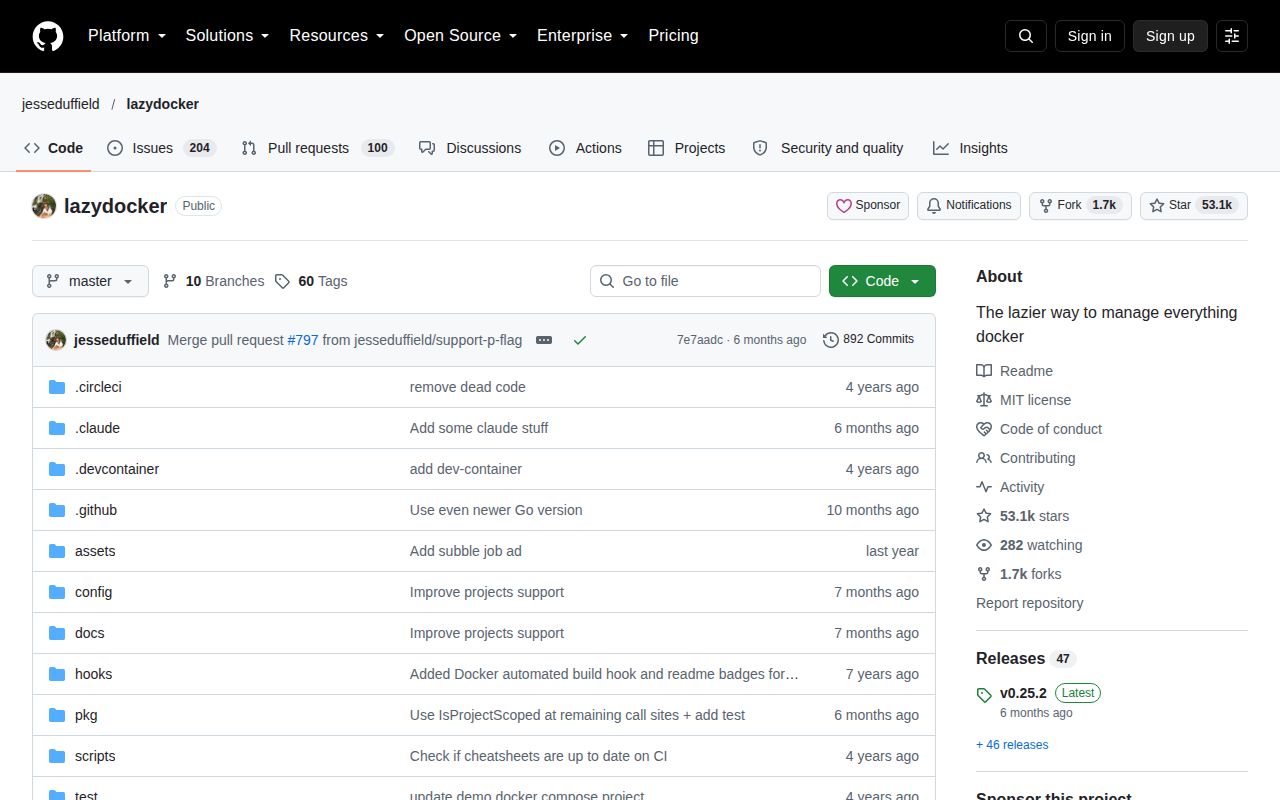The width and height of the screenshot is (1280, 800).
Task: Click the Notifications button
Action: click(x=969, y=206)
